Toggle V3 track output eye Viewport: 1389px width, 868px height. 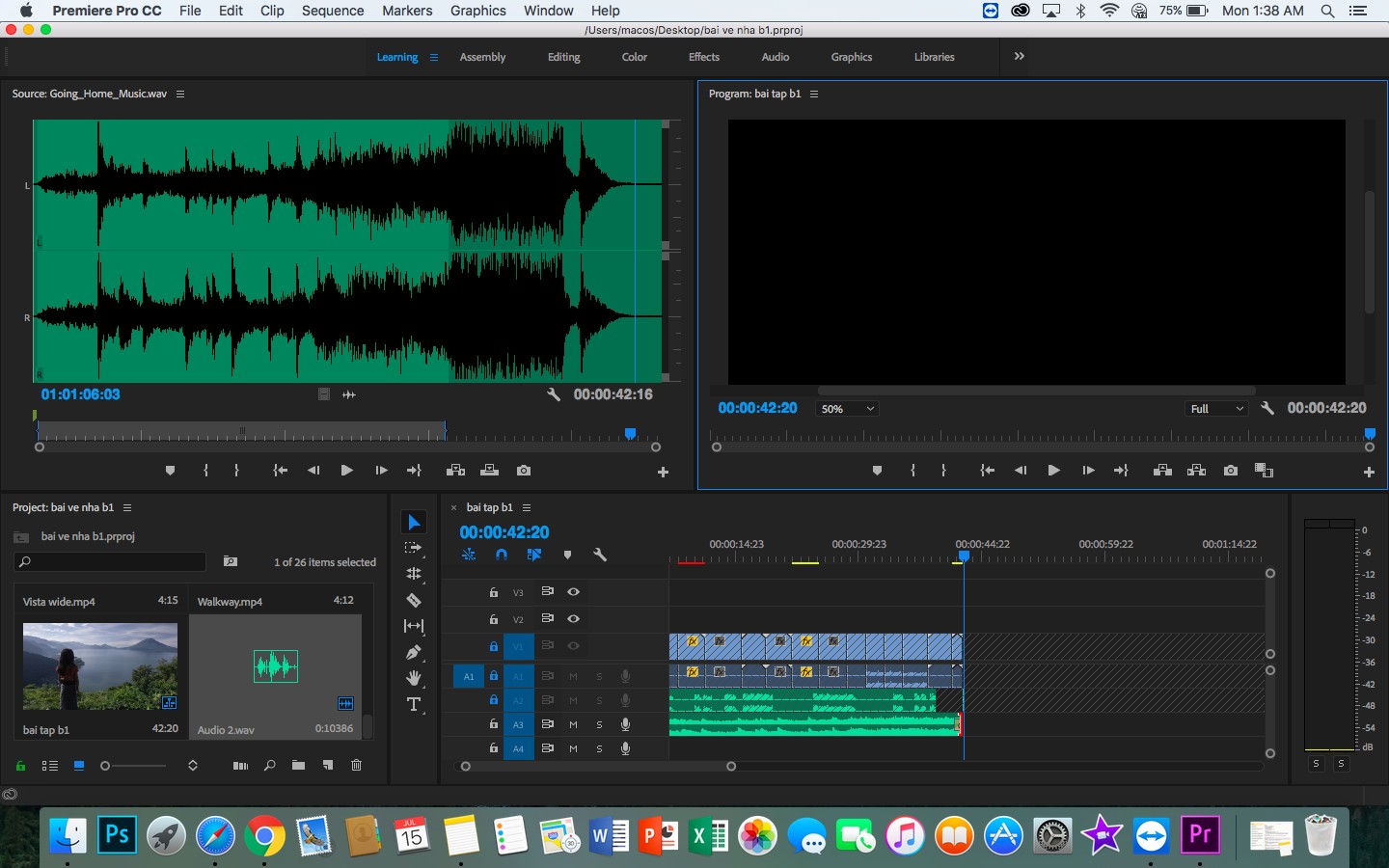[x=573, y=591]
